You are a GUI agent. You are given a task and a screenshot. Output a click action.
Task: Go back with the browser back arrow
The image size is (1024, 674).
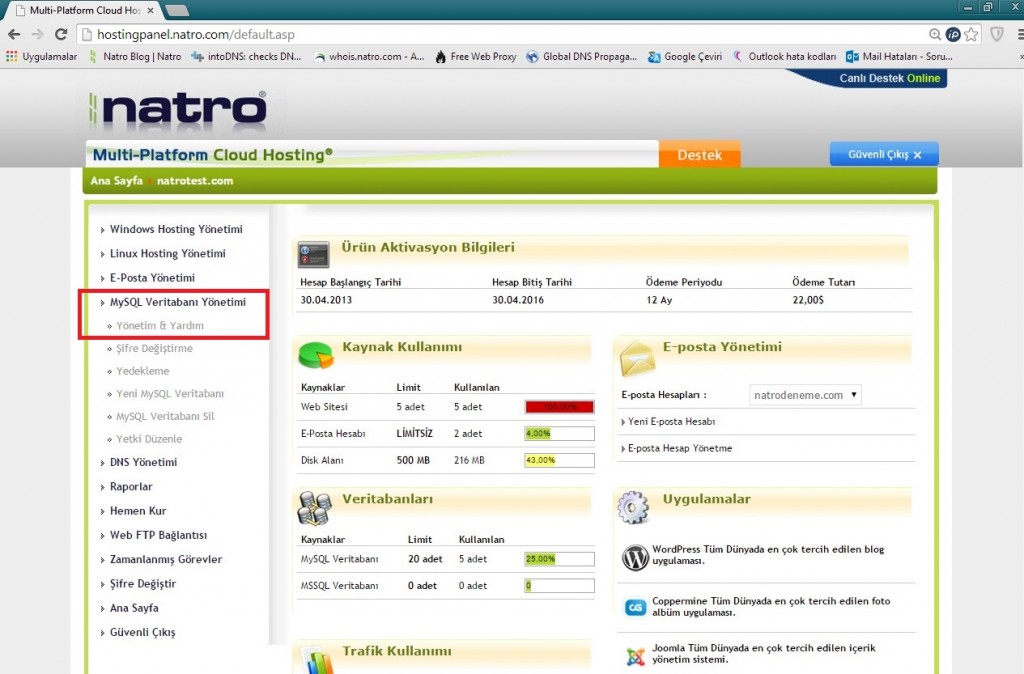(x=14, y=35)
